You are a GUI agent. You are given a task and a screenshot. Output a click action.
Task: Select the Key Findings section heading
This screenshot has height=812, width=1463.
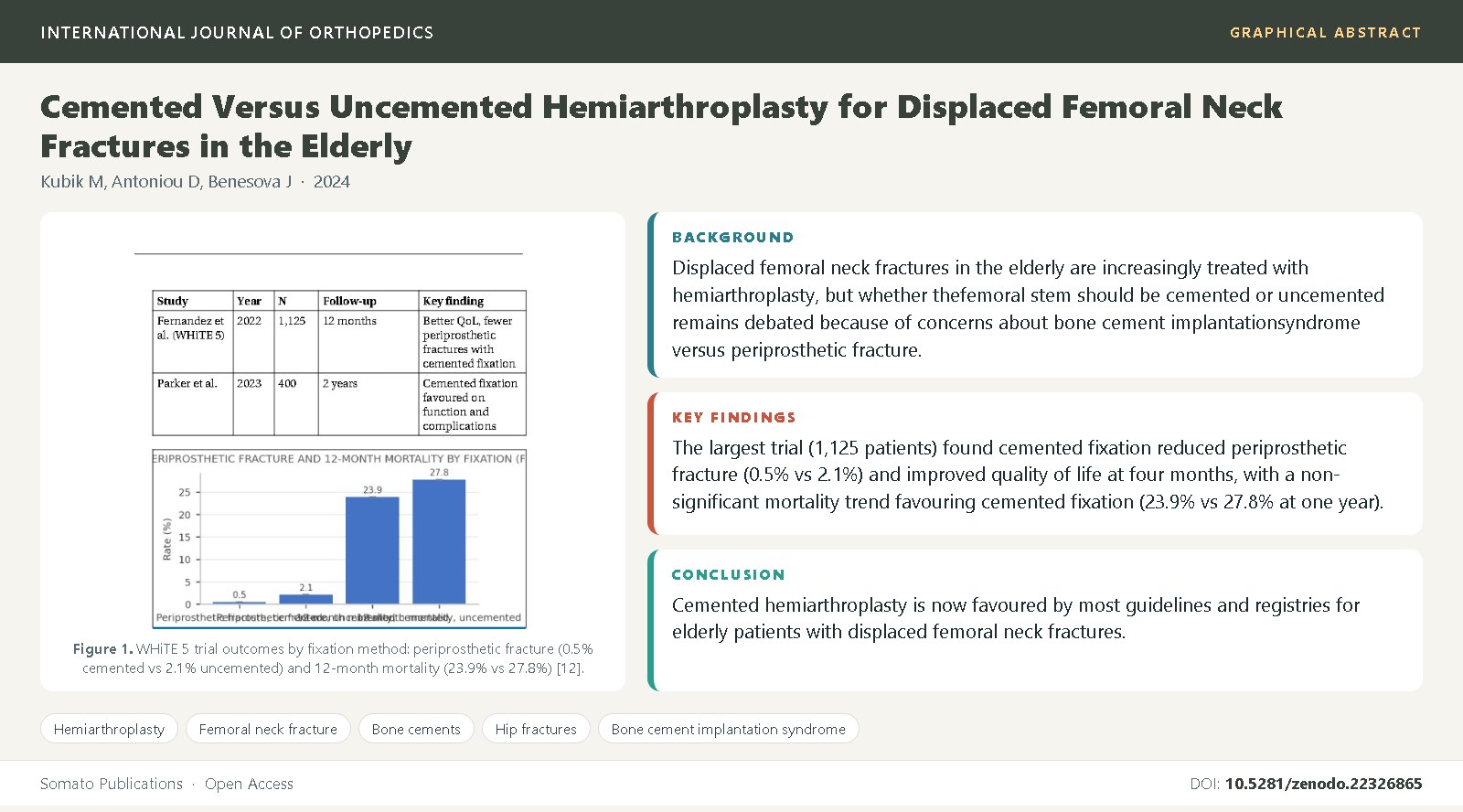click(733, 417)
